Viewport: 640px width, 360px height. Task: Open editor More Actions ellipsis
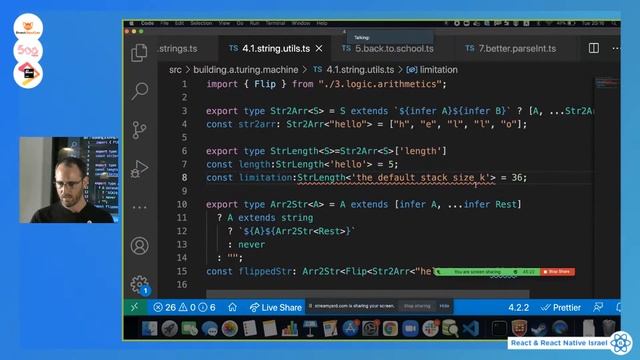tap(616, 49)
